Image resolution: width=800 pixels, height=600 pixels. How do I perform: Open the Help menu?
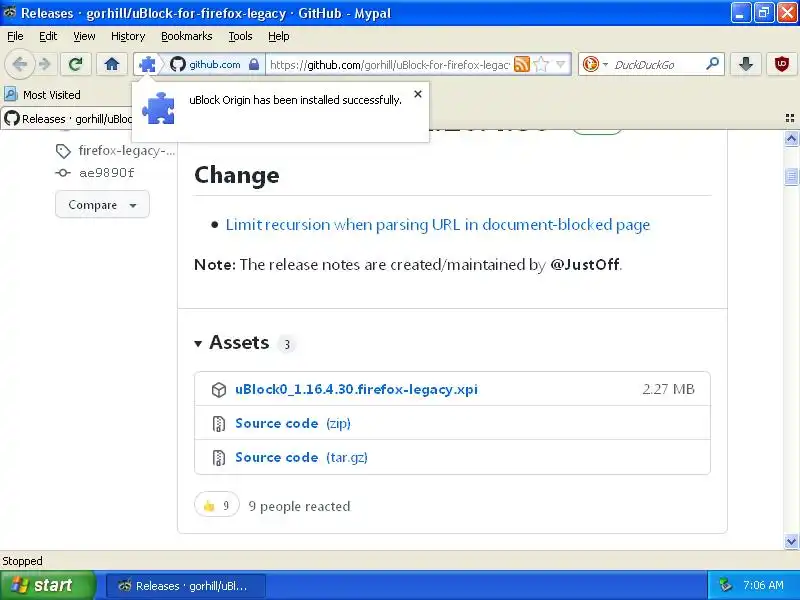(x=279, y=36)
